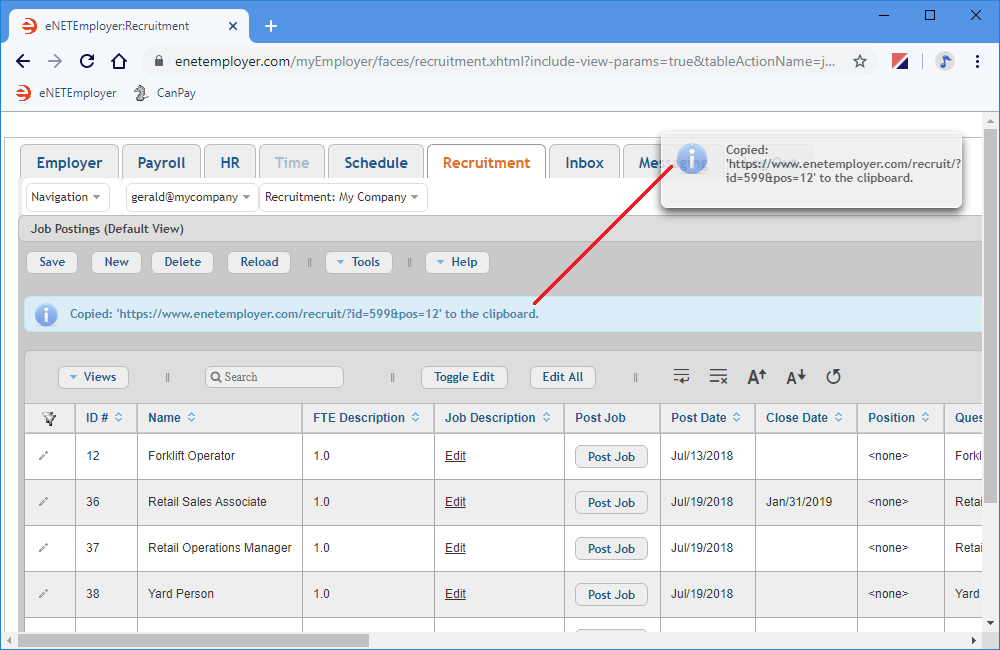Click pencil edit icon for Forklift Operator row
This screenshot has height=650, width=1000.
43,456
